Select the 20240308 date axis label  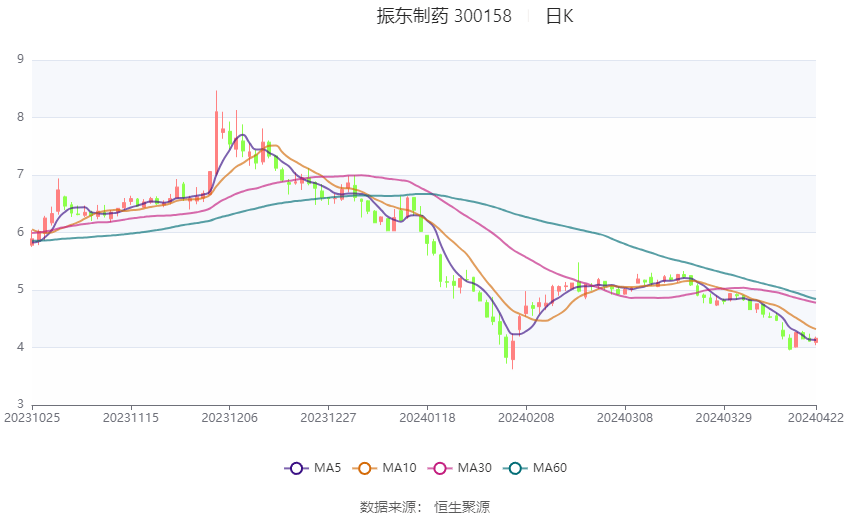point(624,418)
